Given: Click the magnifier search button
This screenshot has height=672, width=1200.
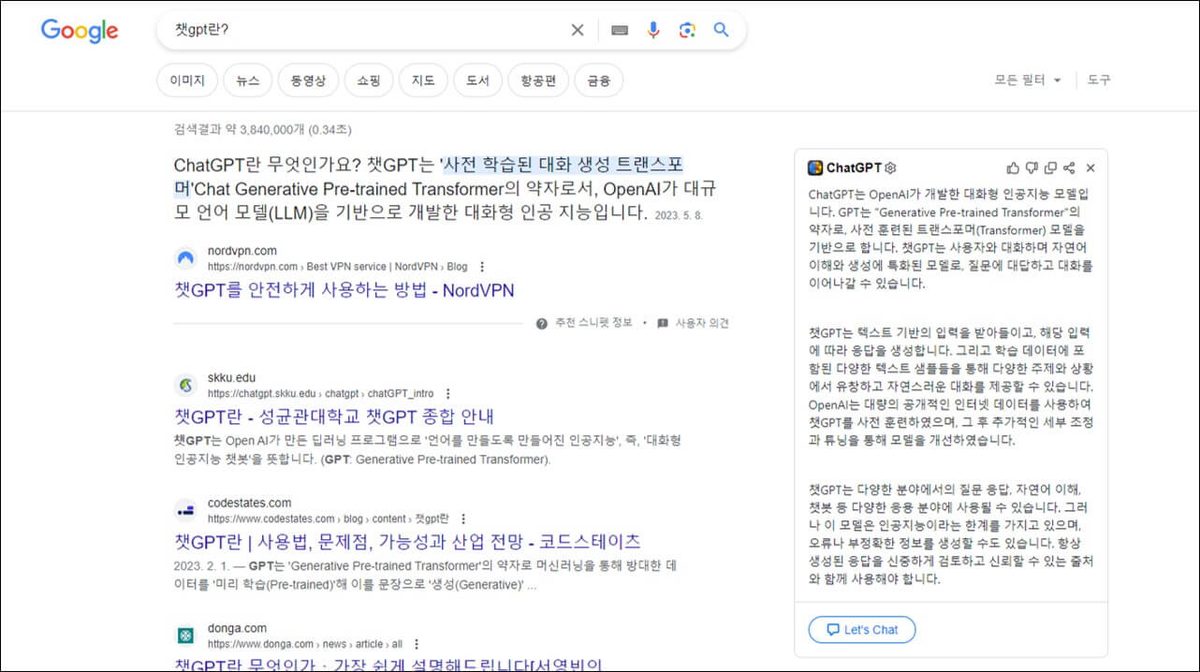Looking at the screenshot, I should point(721,30).
